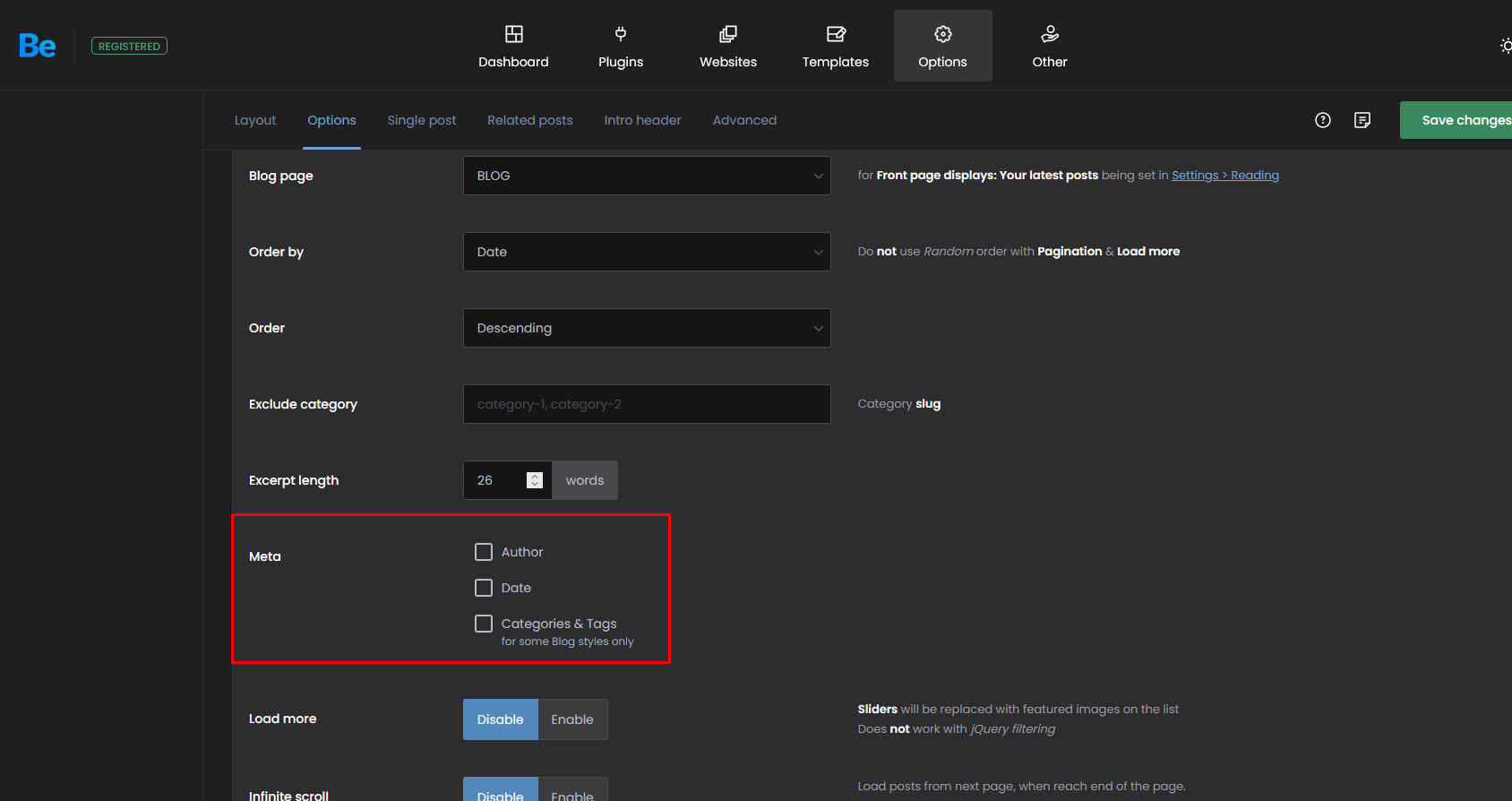Click the Other menu label
This screenshot has width=1512, height=801.
click(x=1050, y=62)
